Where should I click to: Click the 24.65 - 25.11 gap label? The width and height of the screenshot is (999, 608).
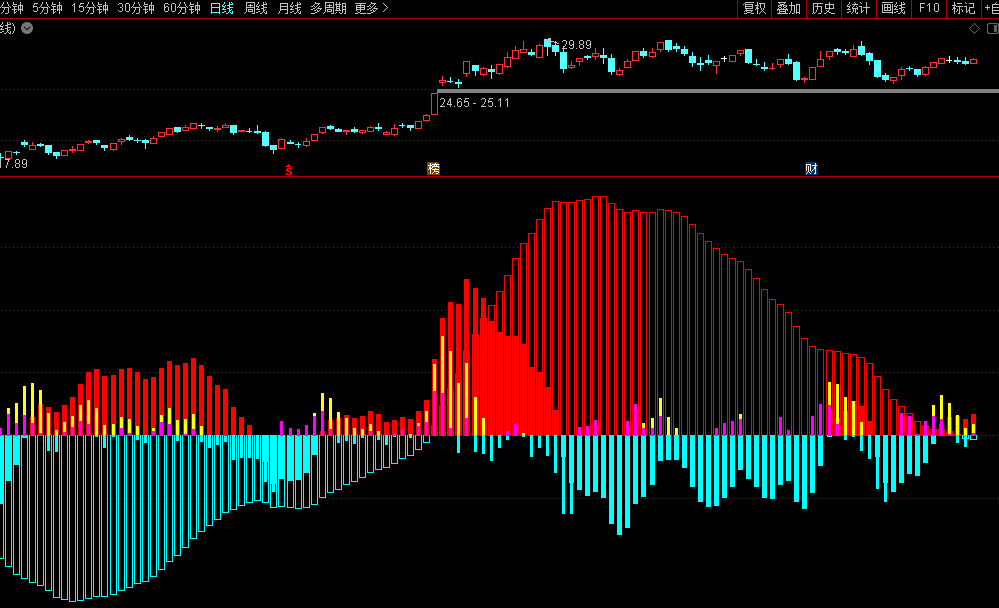474,103
